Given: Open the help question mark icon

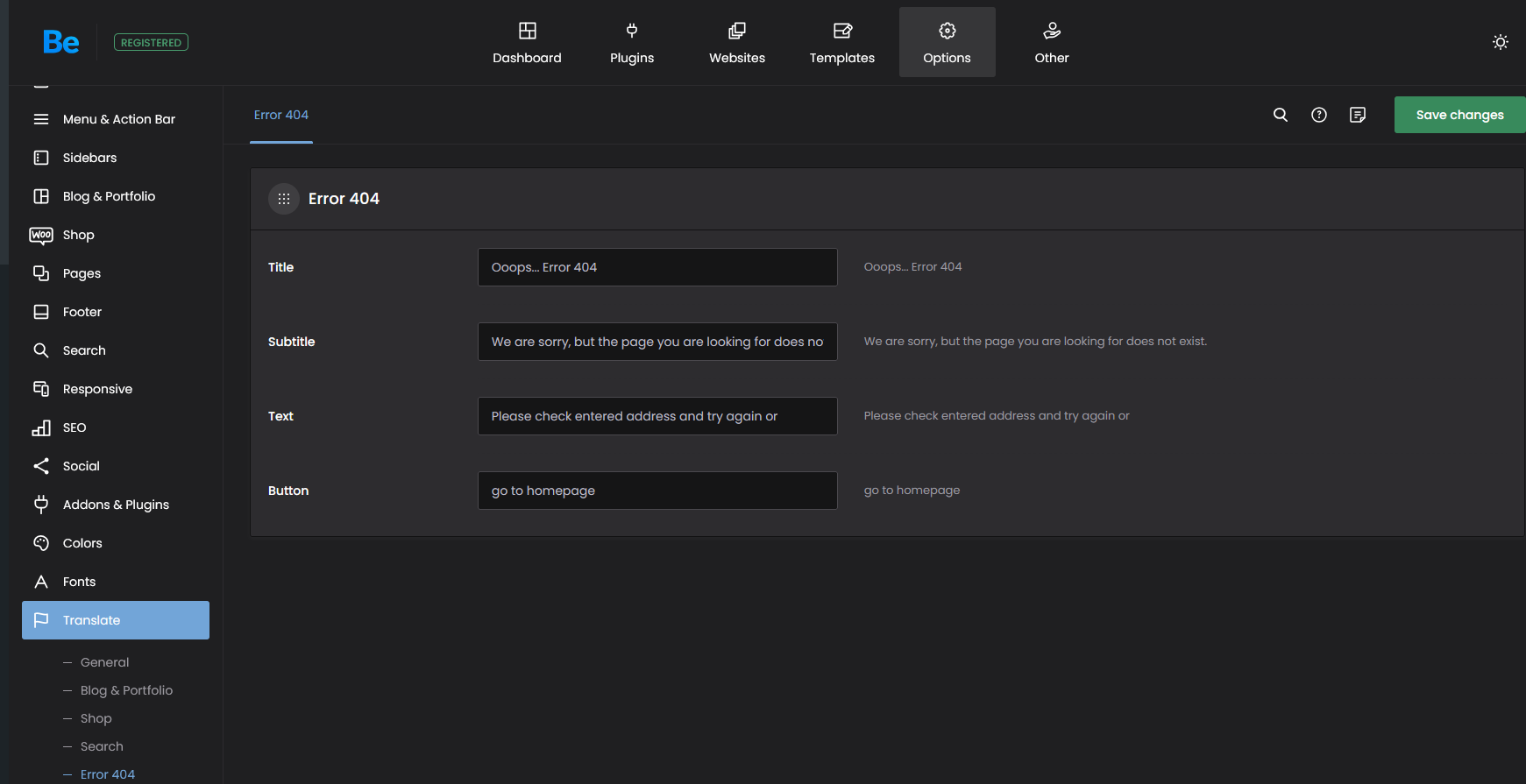Looking at the screenshot, I should (x=1319, y=115).
